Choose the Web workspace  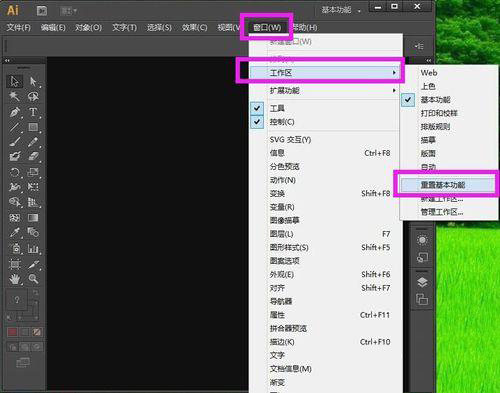click(x=449, y=73)
